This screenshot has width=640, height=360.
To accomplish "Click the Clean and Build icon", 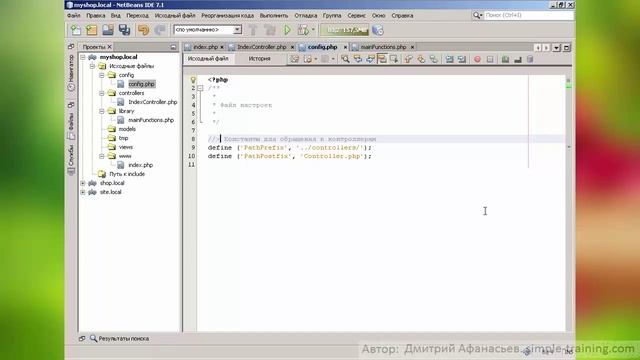I will pyautogui.click(x=269, y=30).
